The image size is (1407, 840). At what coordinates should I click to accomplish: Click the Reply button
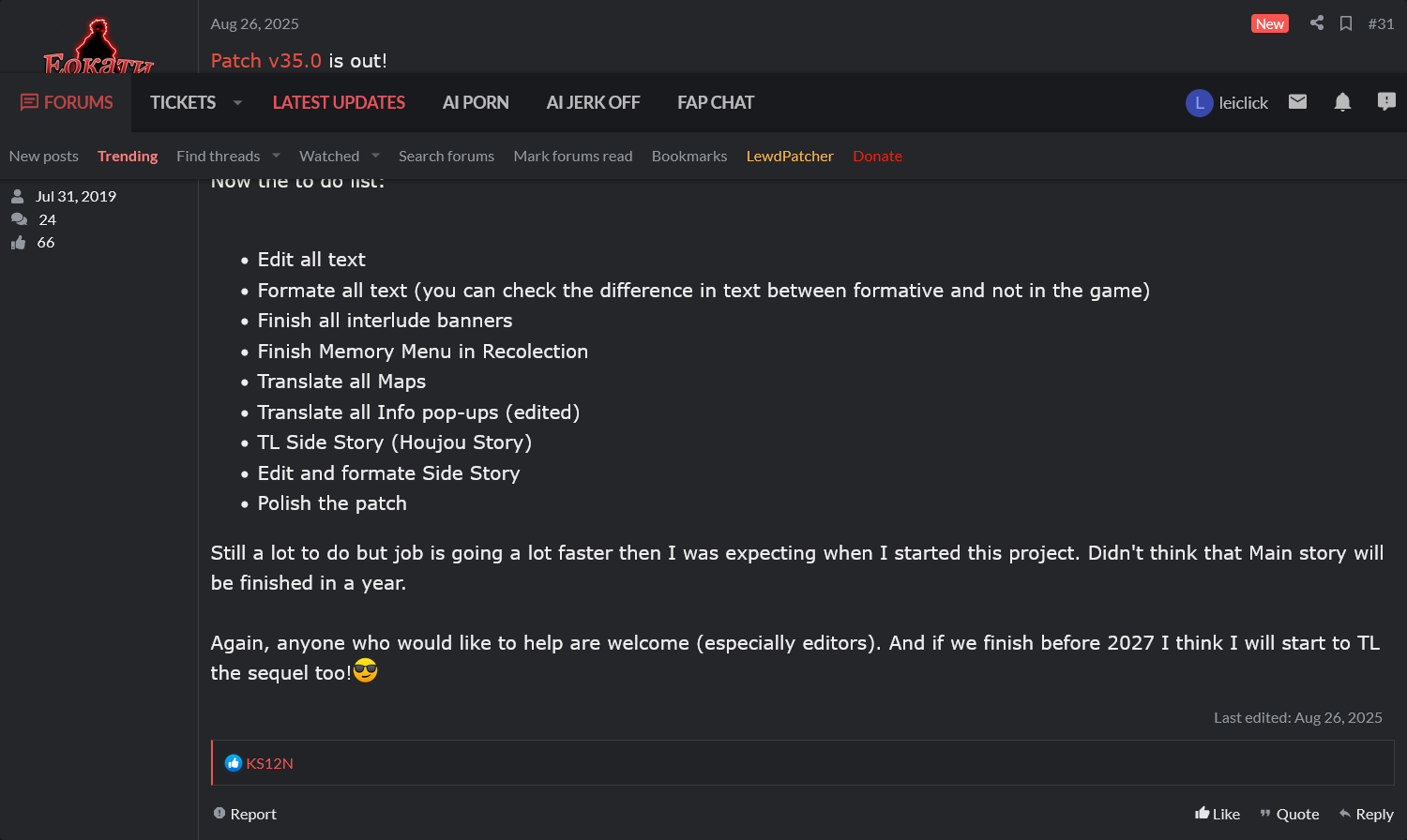pyautogui.click(x=1366, y=814)
